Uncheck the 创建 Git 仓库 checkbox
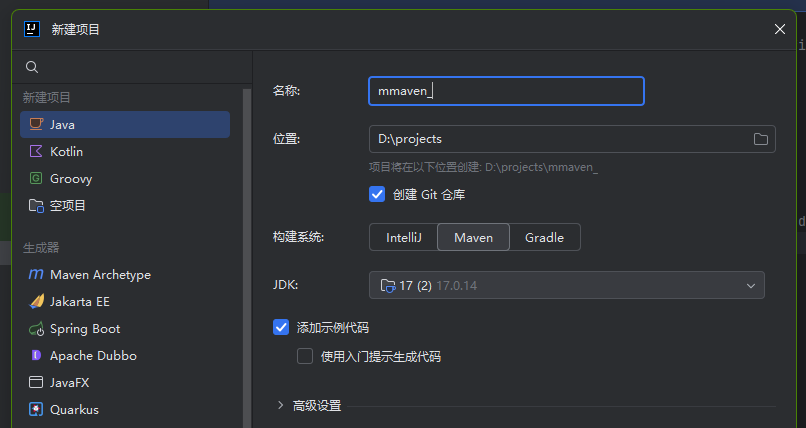This screenshot has width=806, height=428. coord(377,194)
